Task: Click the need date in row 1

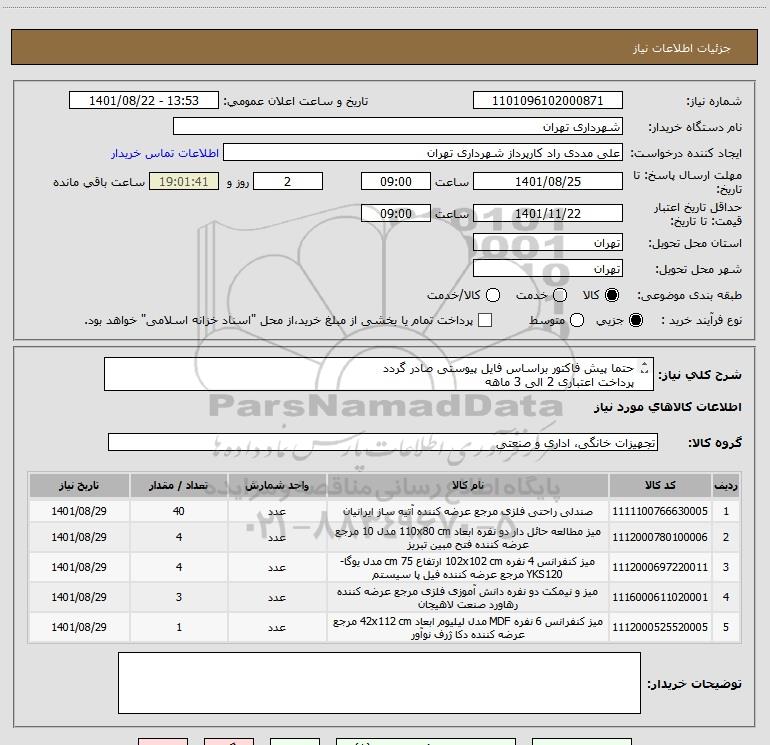Action: click(79, 511)
